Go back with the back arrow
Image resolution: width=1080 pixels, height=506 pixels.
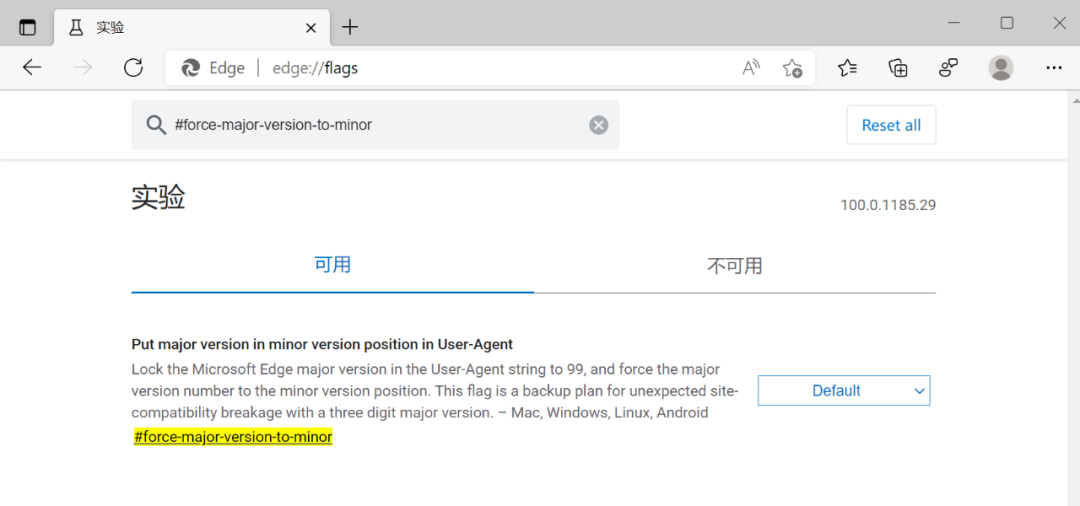coord(32,67)
